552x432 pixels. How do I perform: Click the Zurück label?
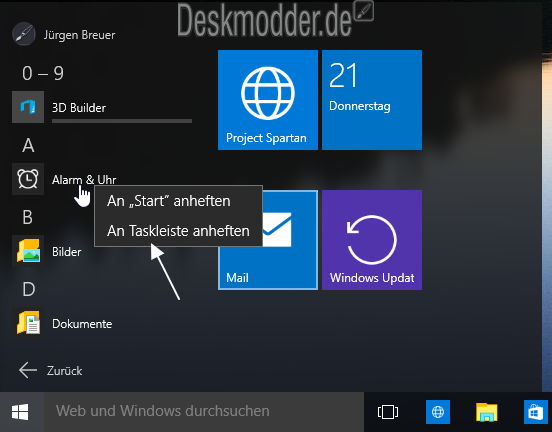pyautogui.click(x=64, y=371)
